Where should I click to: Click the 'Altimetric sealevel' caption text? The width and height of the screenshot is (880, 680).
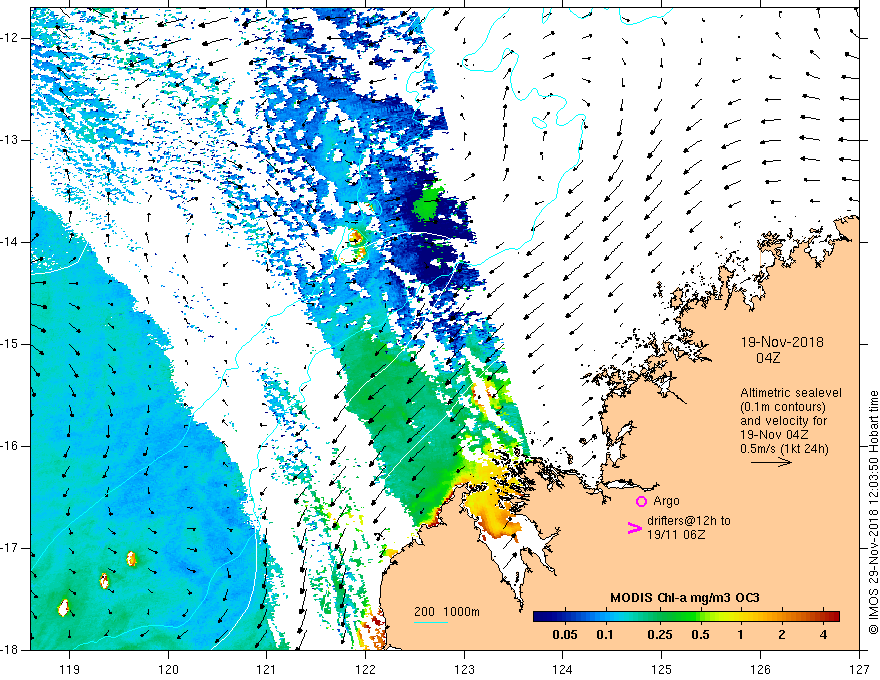tap(791, 393)
